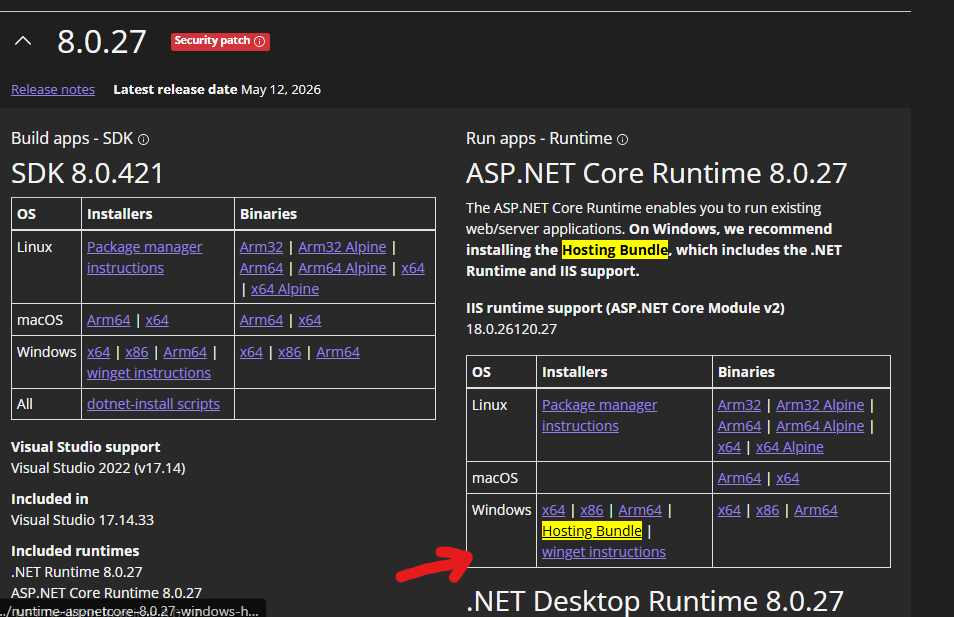Download SDK Windows Arm64 installer
954x617 pixels.
(x=185, y=352)
